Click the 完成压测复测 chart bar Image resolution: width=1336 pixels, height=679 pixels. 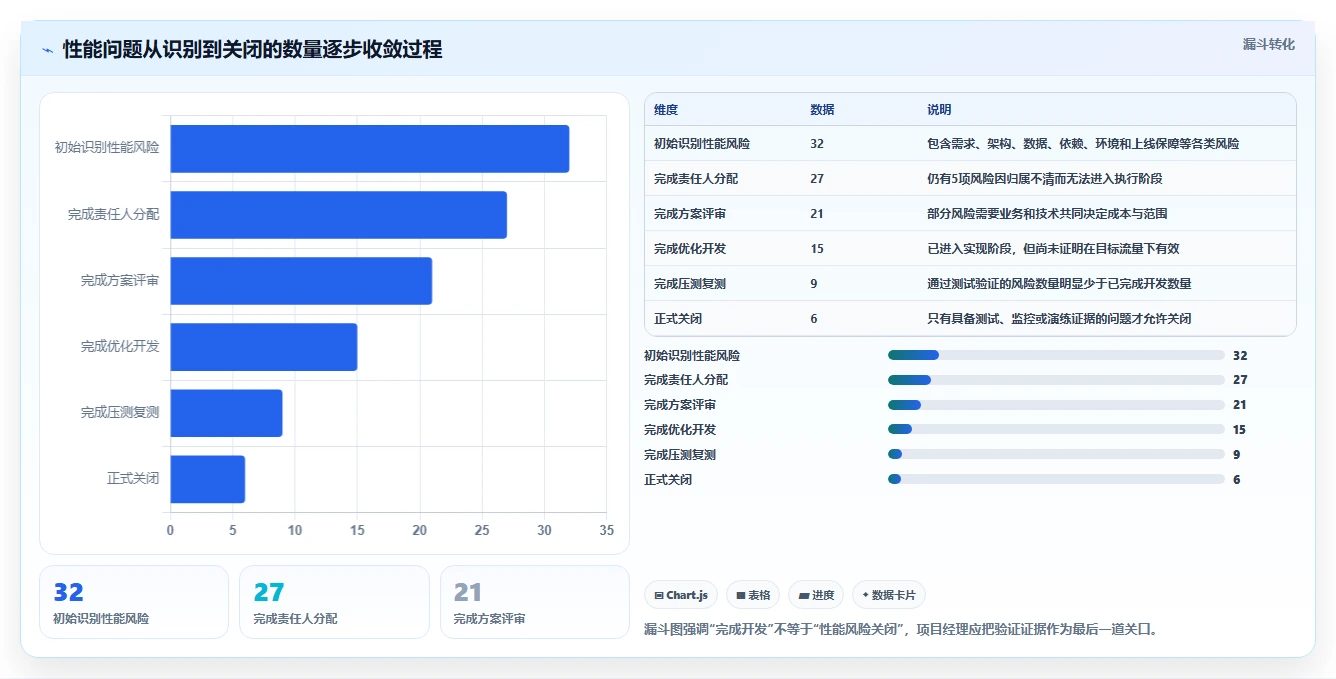pos(227,413)
